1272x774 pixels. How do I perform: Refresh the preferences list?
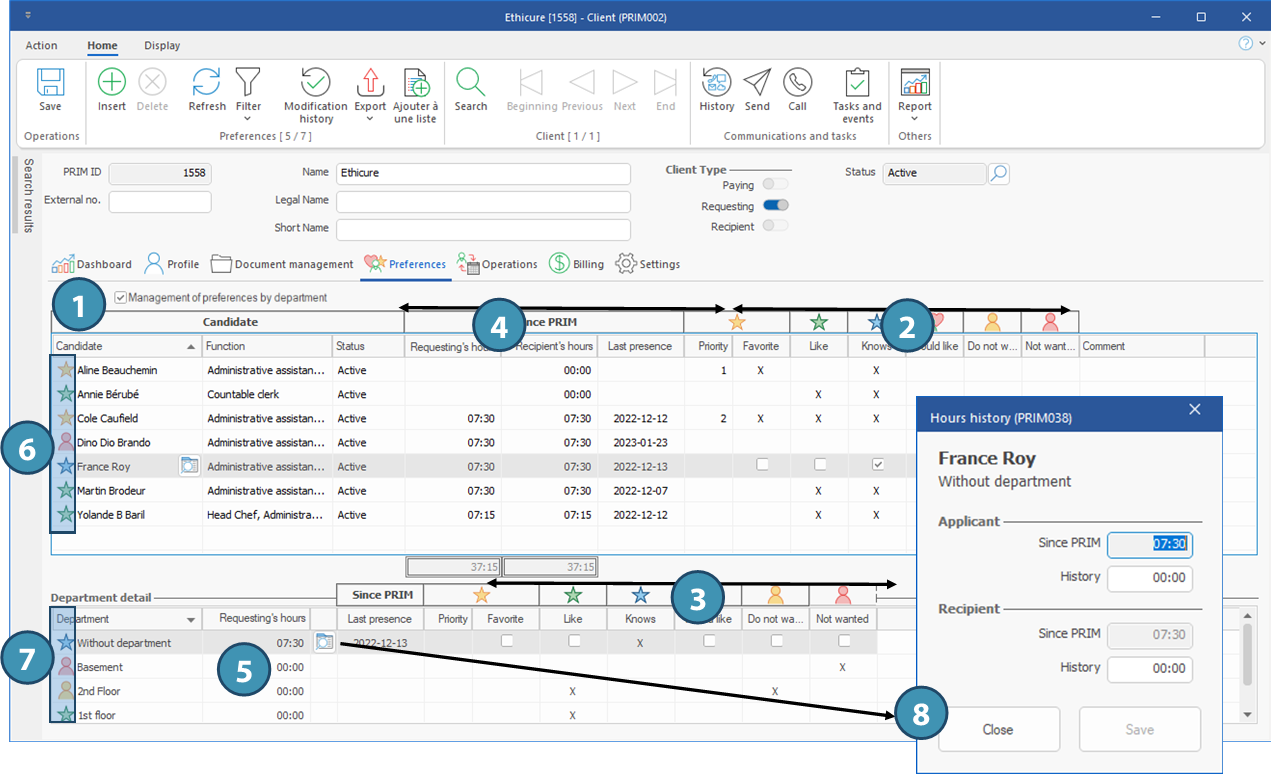point(207,82)
